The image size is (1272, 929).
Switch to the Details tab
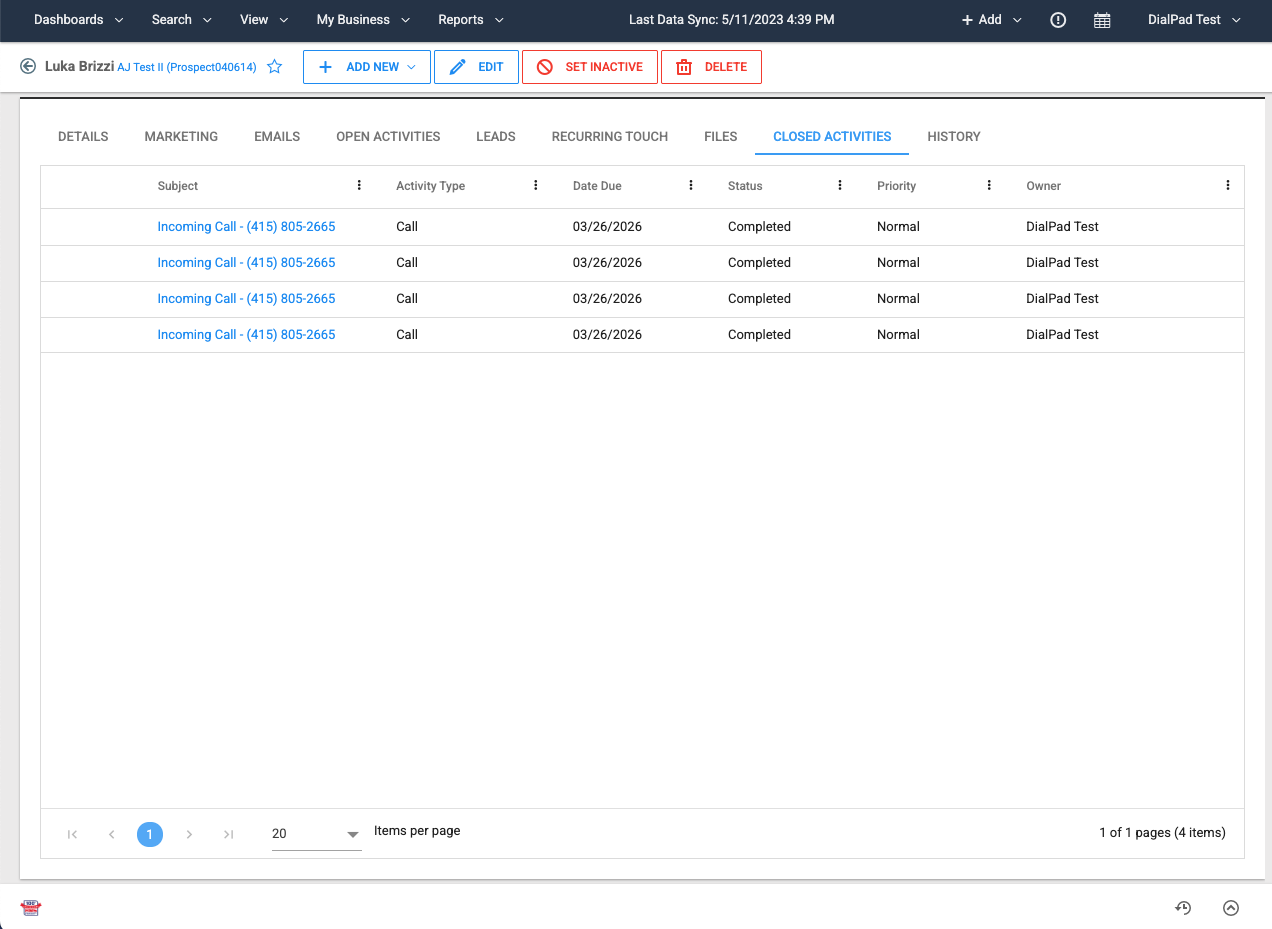pos(83,136)
